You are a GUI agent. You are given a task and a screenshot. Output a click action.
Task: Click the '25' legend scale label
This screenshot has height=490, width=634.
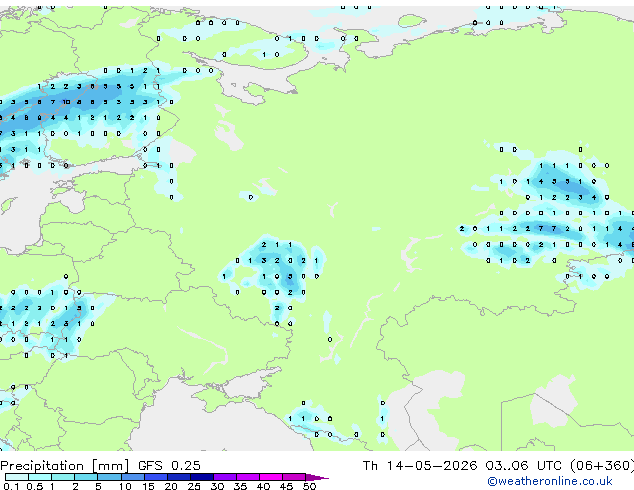coord(194,486)
